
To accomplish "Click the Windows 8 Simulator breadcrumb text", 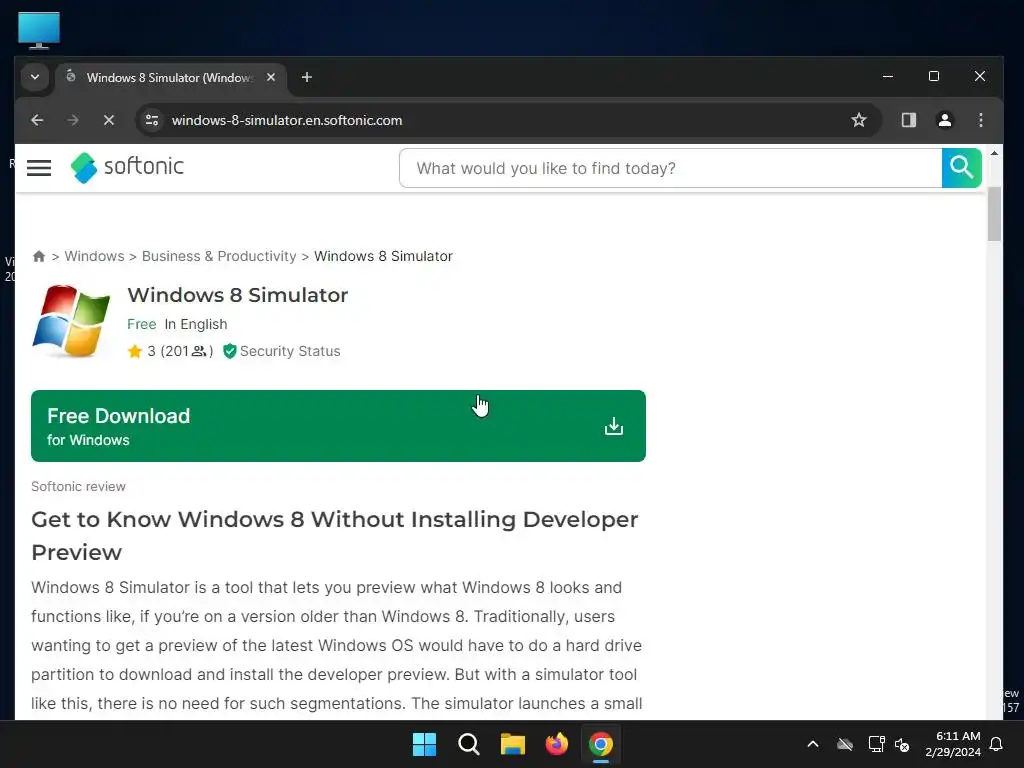I will [x=383, y=256].
